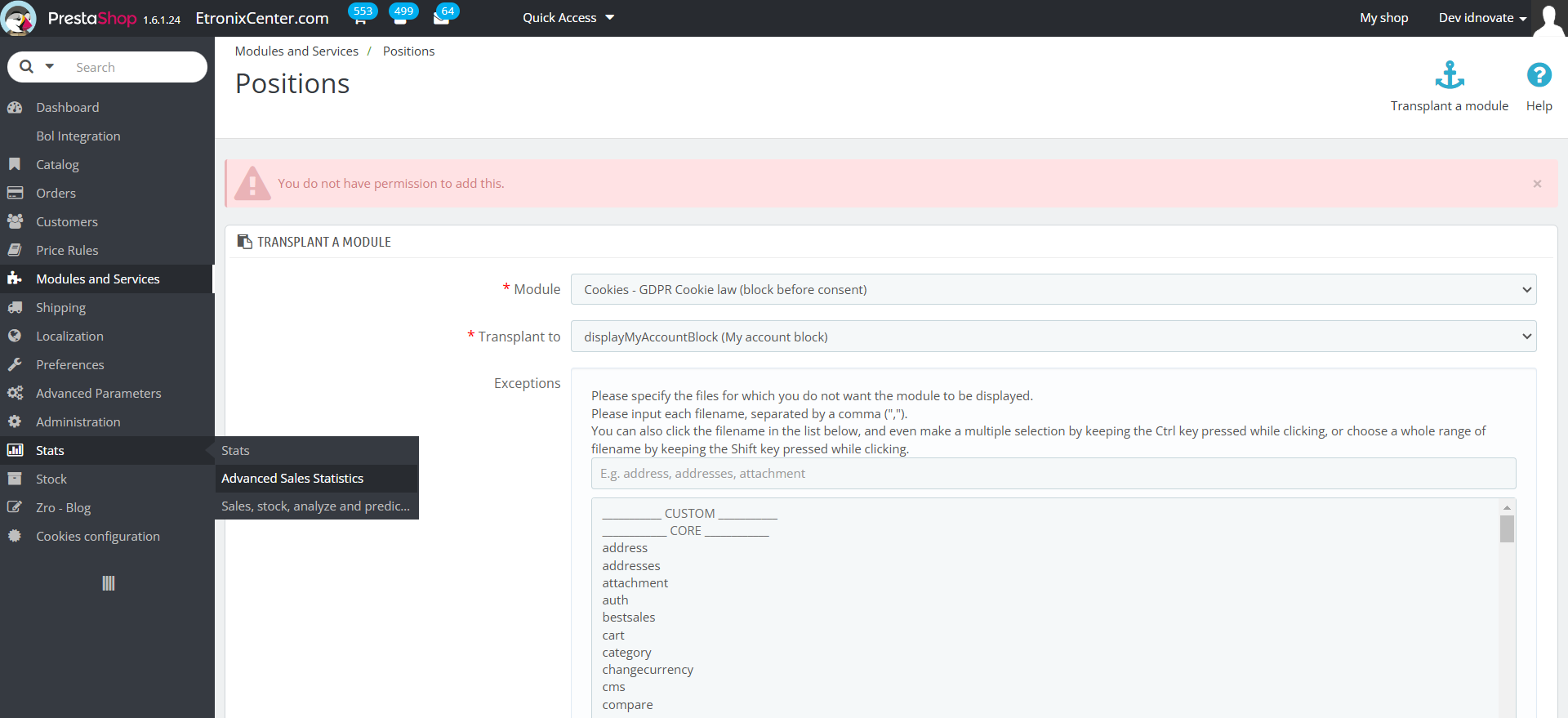
Task: Open Advanced Sales Statistics submenu item
Action: [292, 479]
